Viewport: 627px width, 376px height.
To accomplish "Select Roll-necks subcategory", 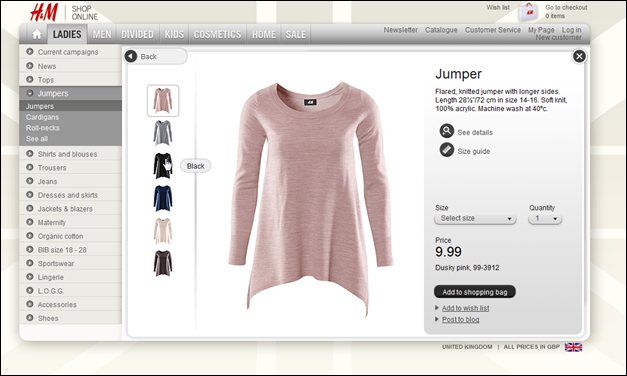I will click(42, 128).
